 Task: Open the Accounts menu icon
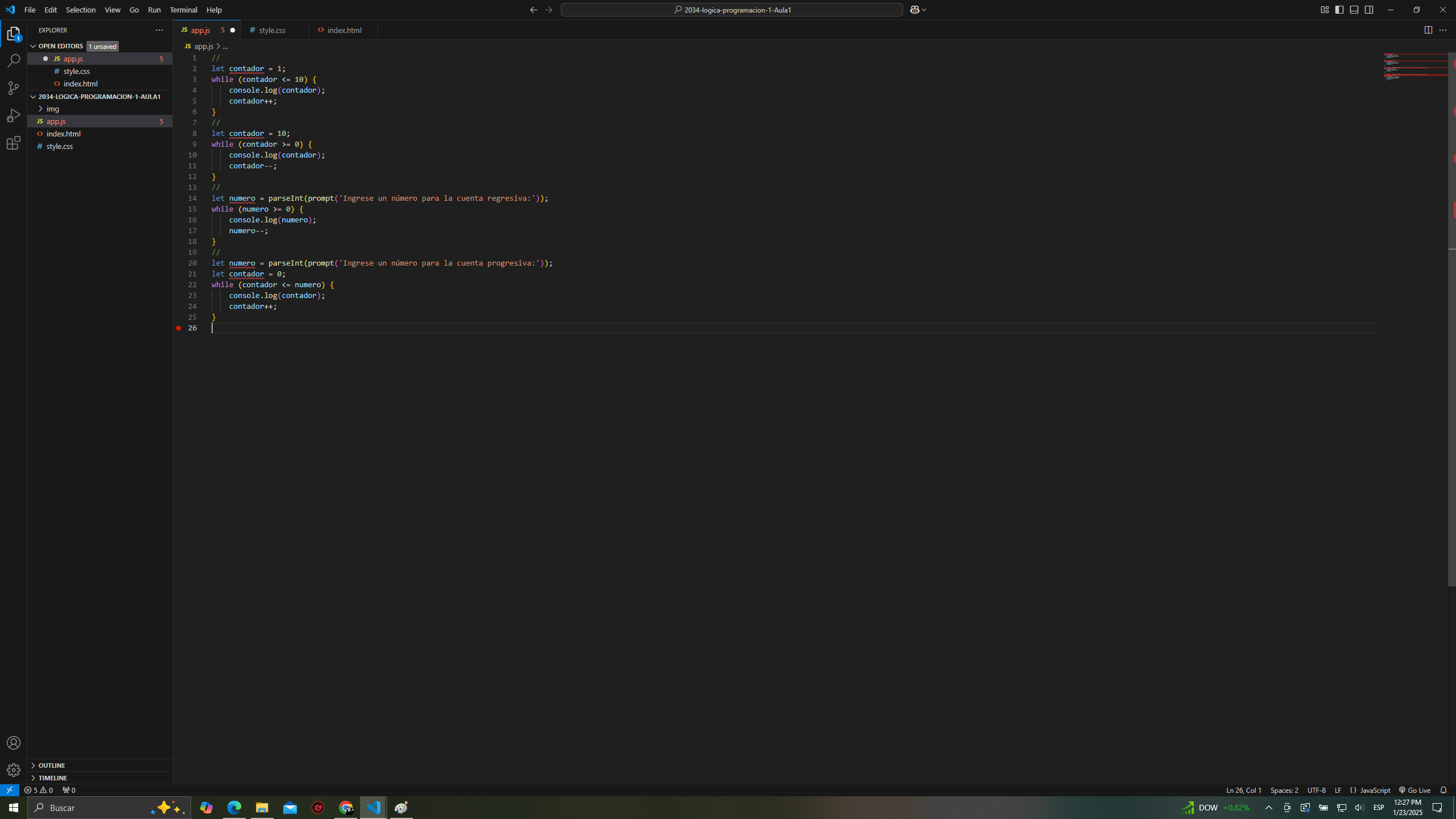(14, 743)
